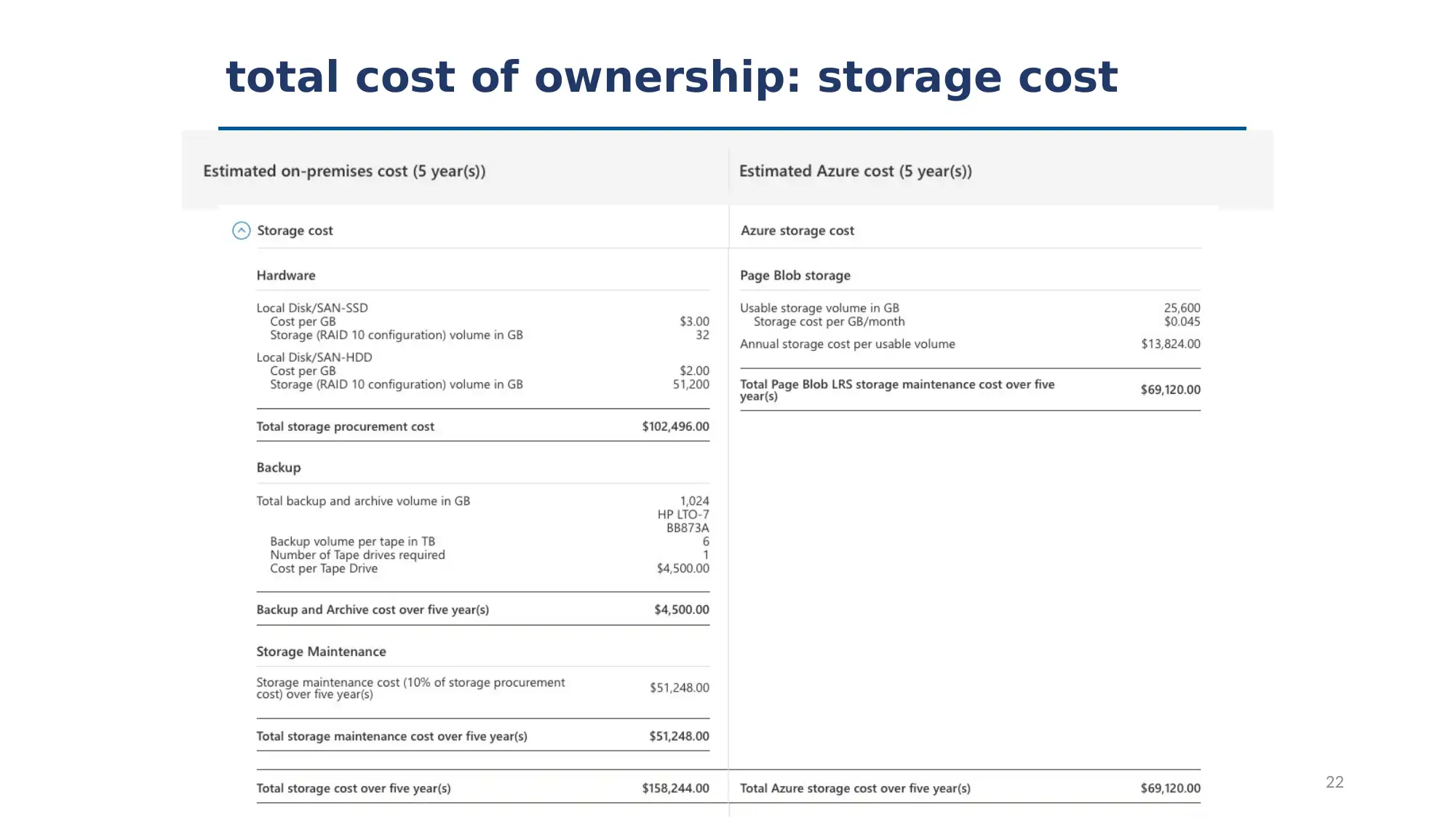Screen dimensions: 1456x819
Task: Select 'Local Disk/SAN-SSD' row label
Action: pos(312,308)
